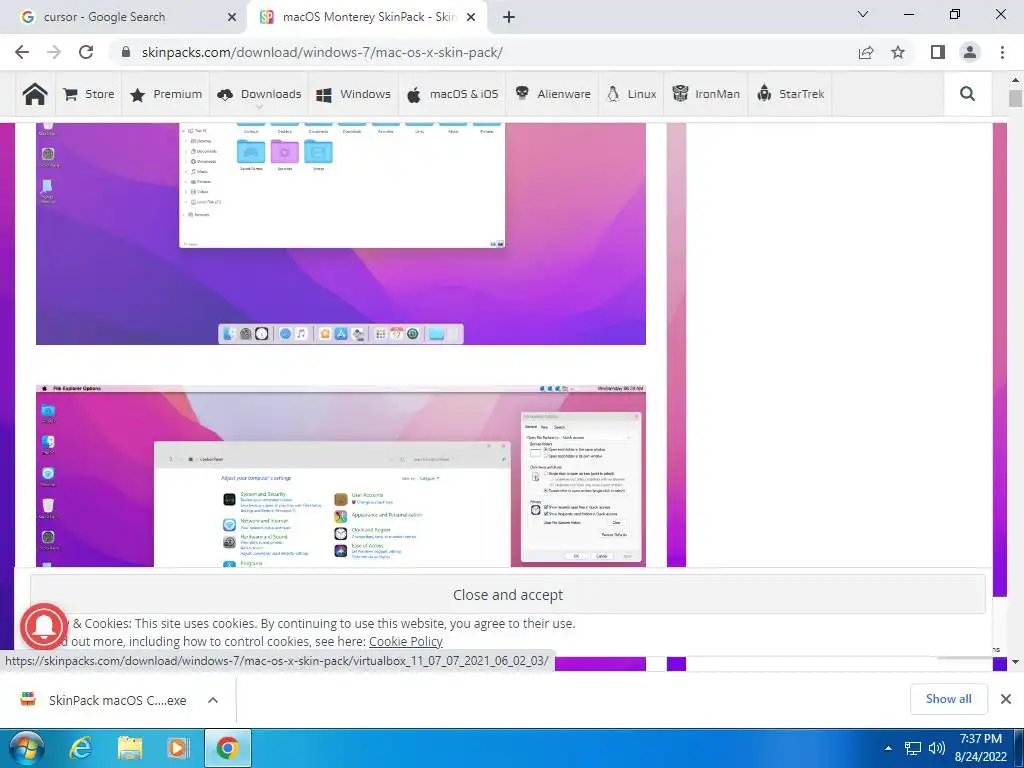The width and height of the screenshot is (1024, 768).
Task: Open the volume tray icon
Action: point(936,748)
